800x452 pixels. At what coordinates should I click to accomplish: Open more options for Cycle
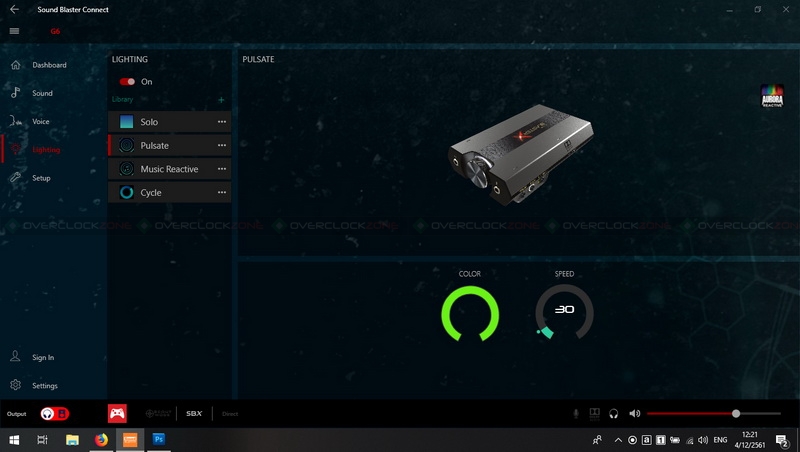tap(222, 192)
